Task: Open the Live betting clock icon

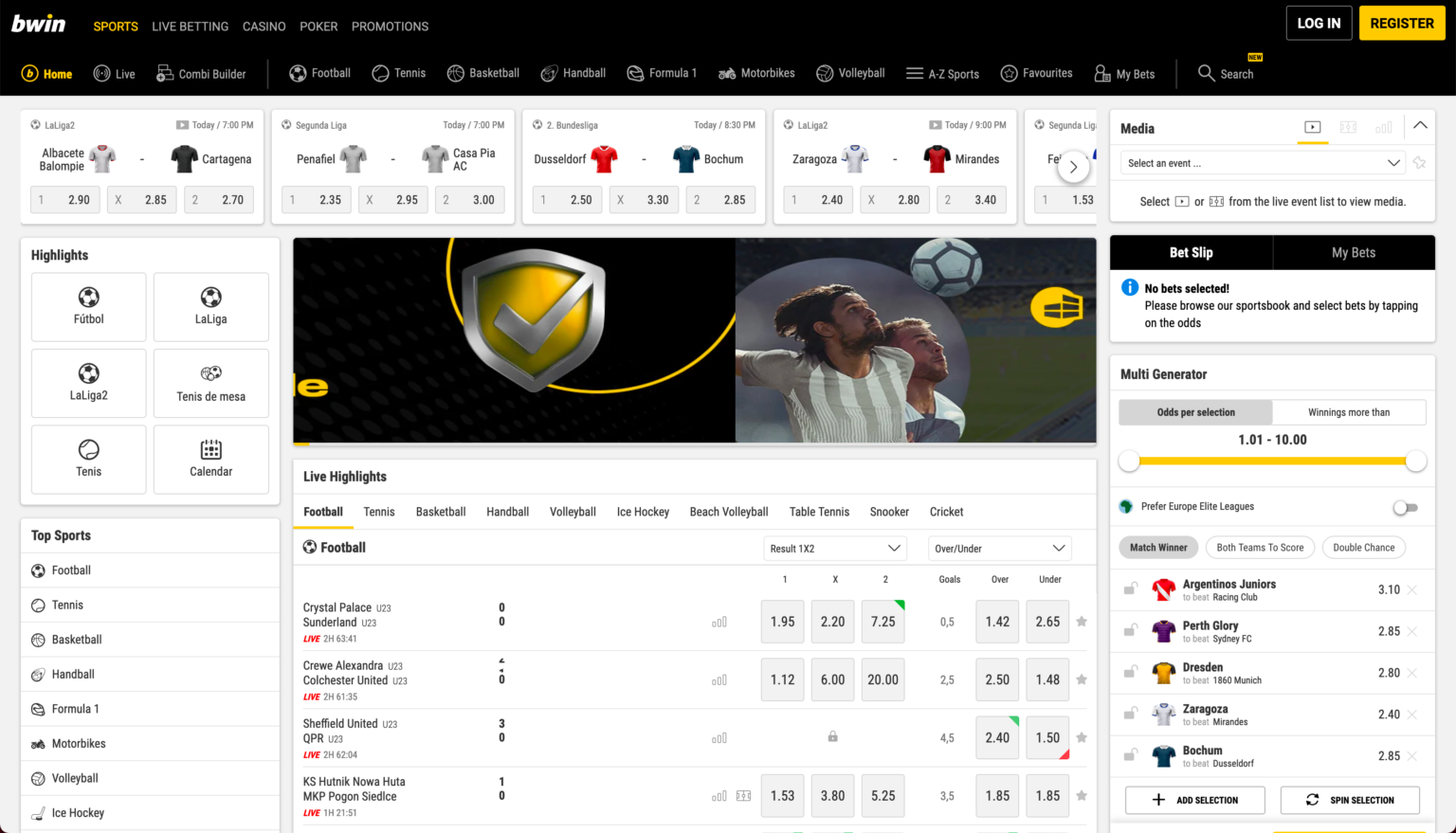Action: tap(101, 73)
